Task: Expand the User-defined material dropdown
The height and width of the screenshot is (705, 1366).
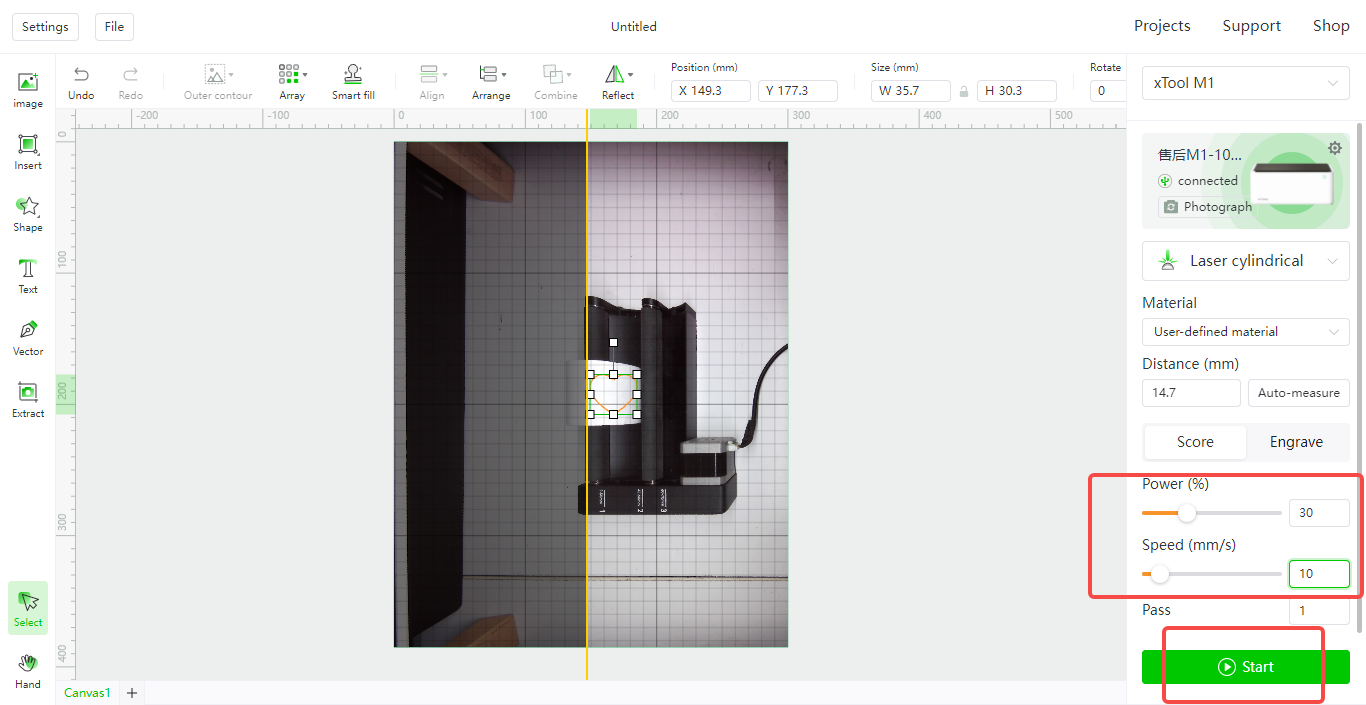Action: 1245,332
